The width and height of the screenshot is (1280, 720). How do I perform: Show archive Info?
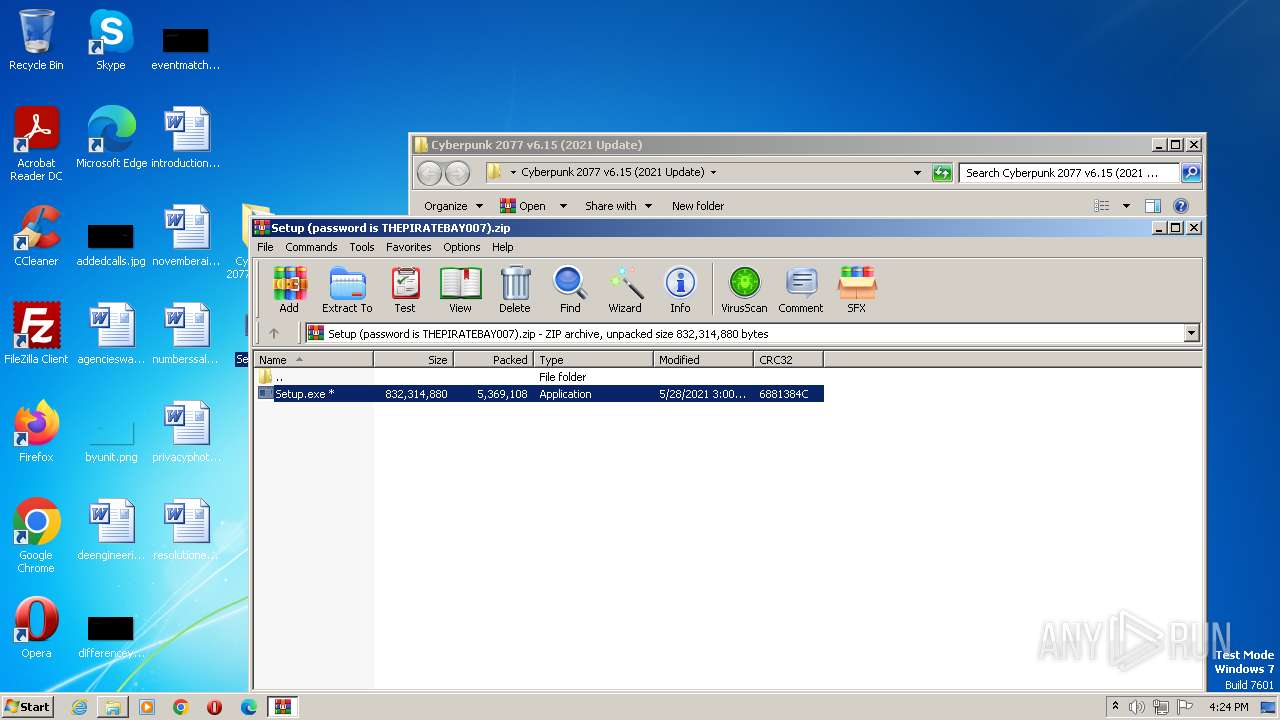(680, 290)
